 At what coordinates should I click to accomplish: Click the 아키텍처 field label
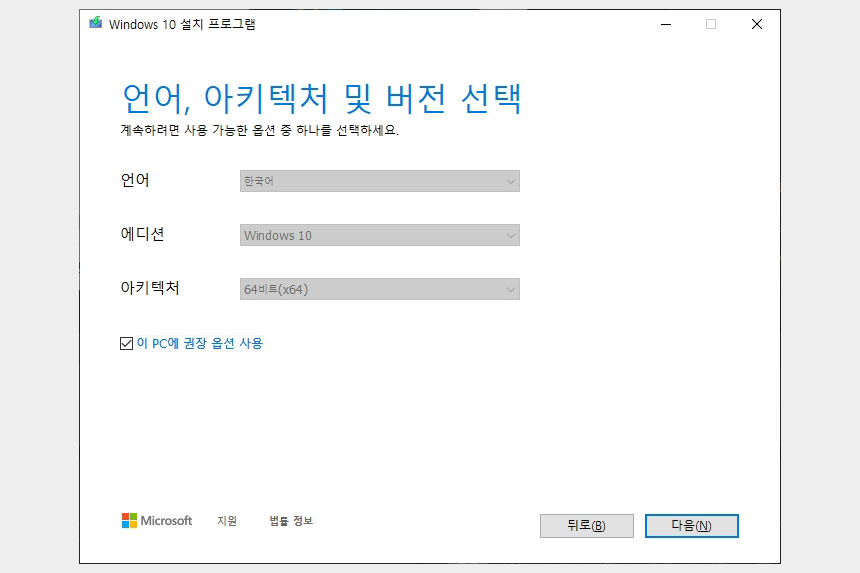click(150, 288)
